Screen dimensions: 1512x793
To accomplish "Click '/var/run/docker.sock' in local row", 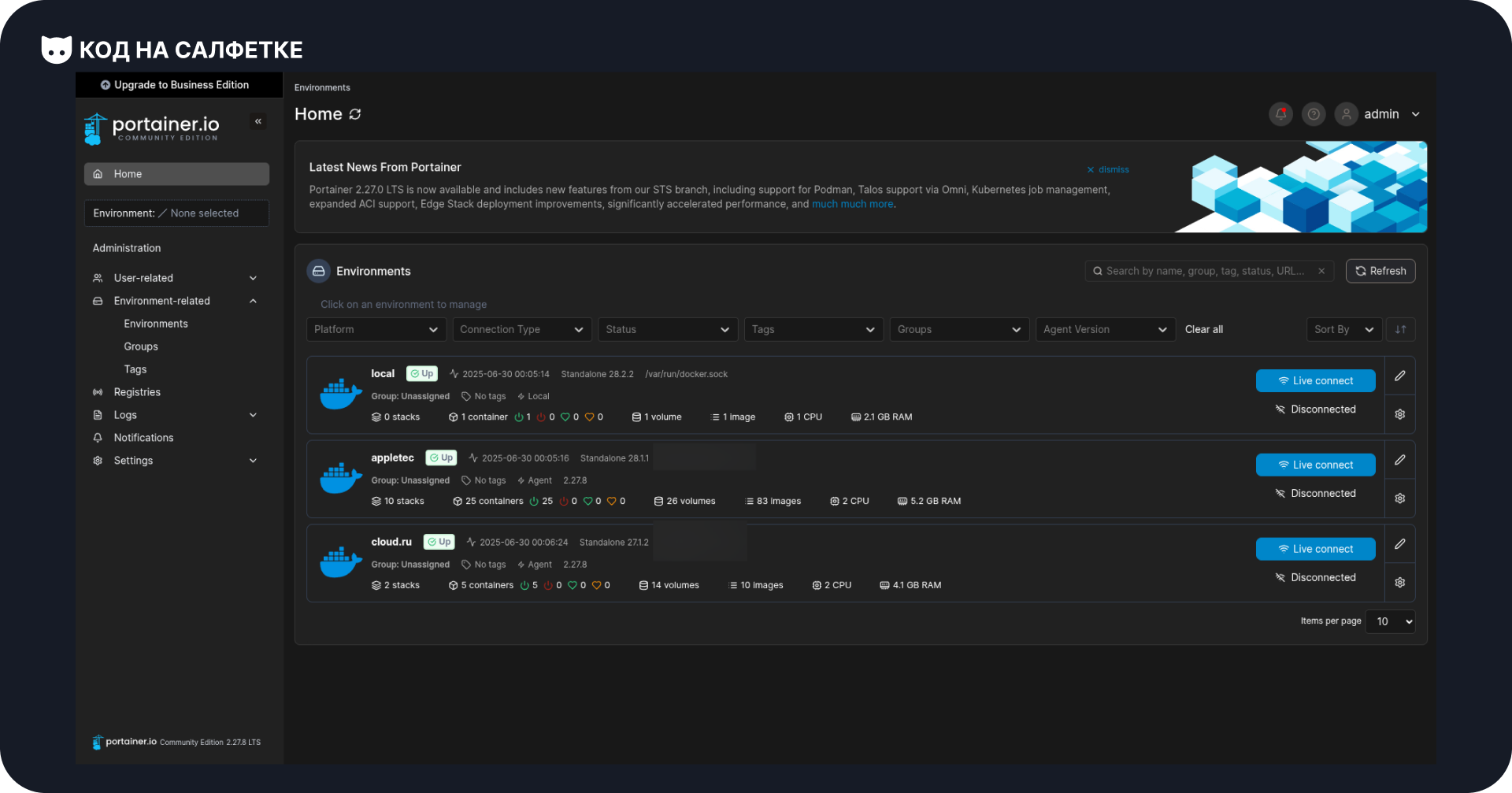I will coord(687,374).
